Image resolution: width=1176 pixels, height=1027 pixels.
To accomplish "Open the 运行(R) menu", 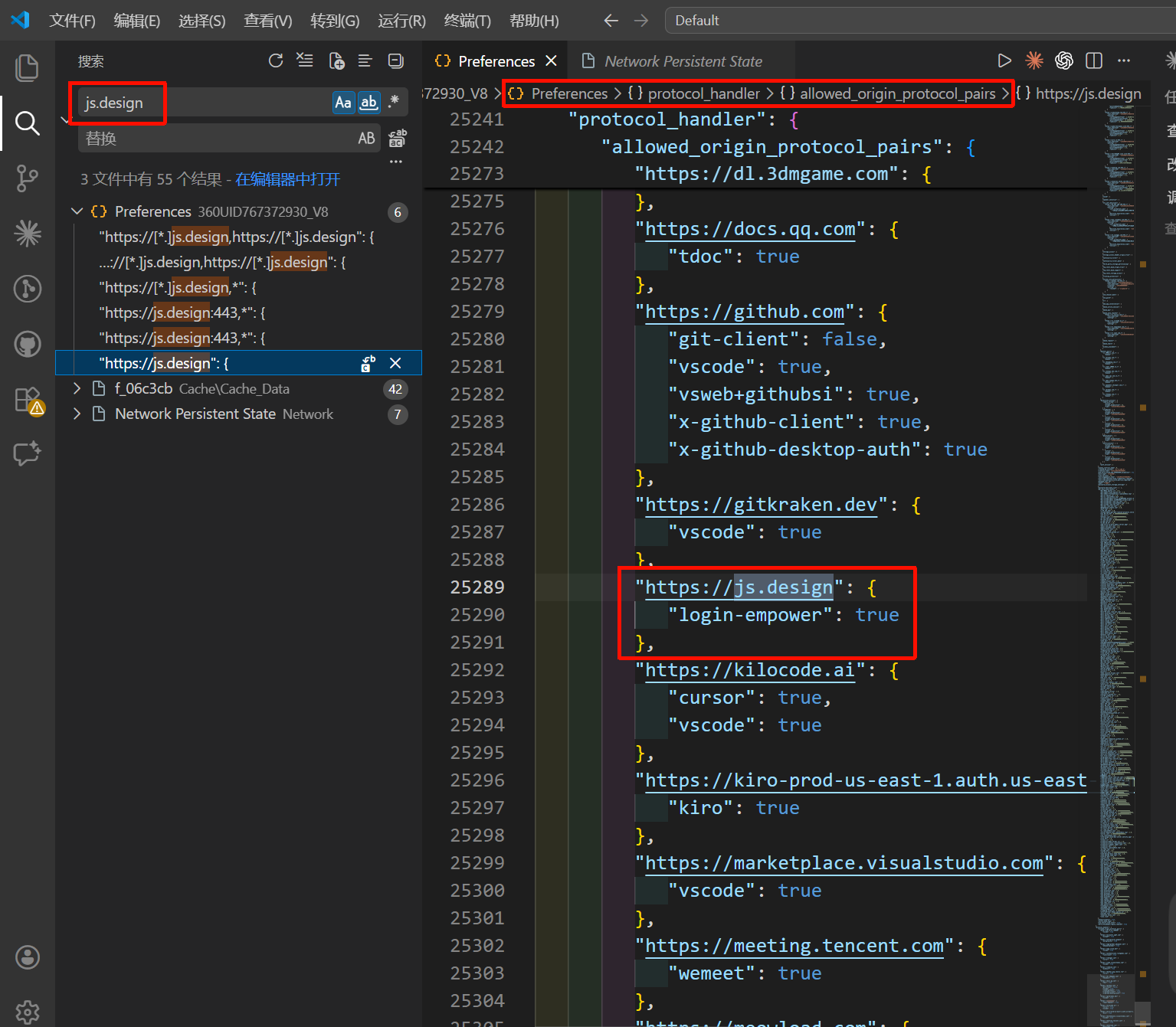I will coord(401,21).
